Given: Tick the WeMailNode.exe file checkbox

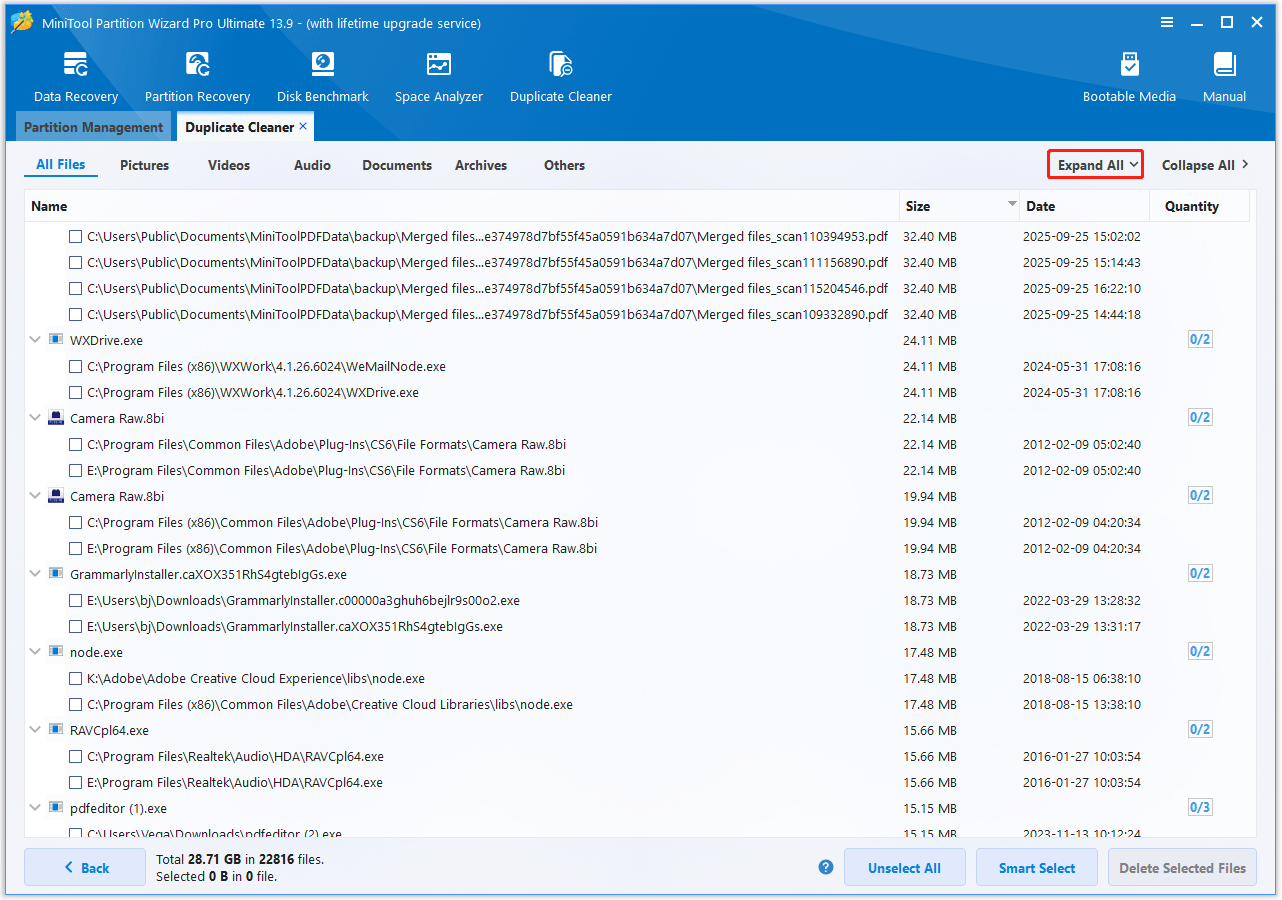Looking at the screenshot, I should [x=75, y=367].
